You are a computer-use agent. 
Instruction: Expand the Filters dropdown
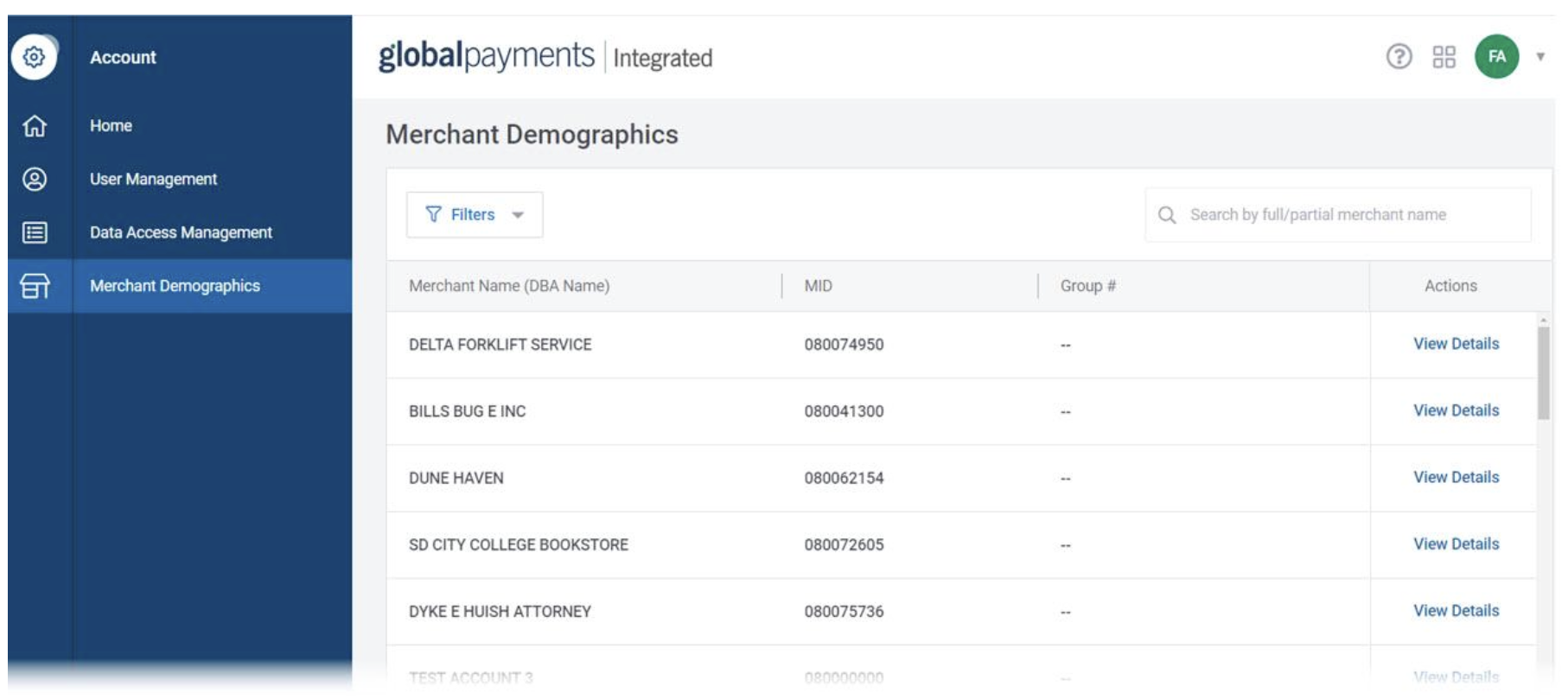pos(475,214)
